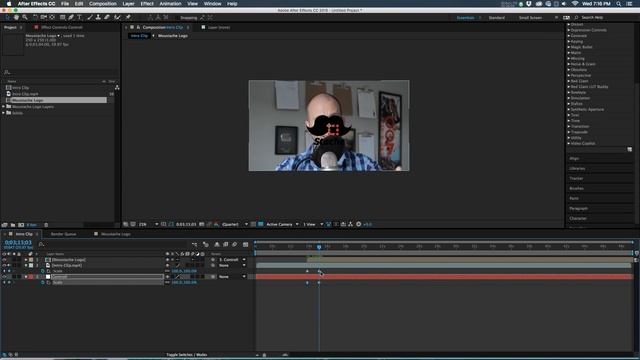This screenshot has height=360, width=640.
Task: Collapse the Intro Clip.mp4 layer properties
Action: (x=26, y=265)
